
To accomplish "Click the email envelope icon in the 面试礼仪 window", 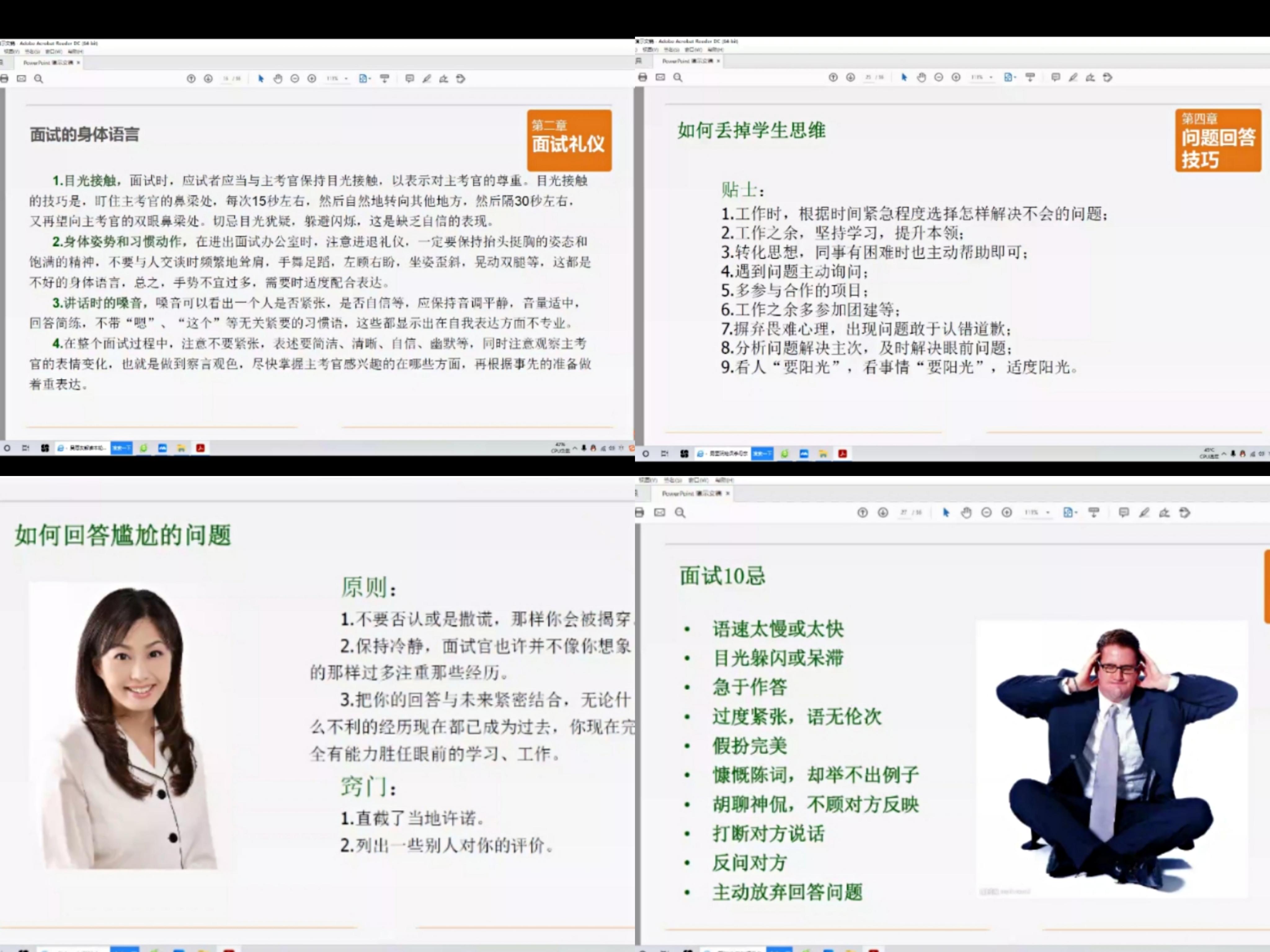I will (x=21, y=79).
